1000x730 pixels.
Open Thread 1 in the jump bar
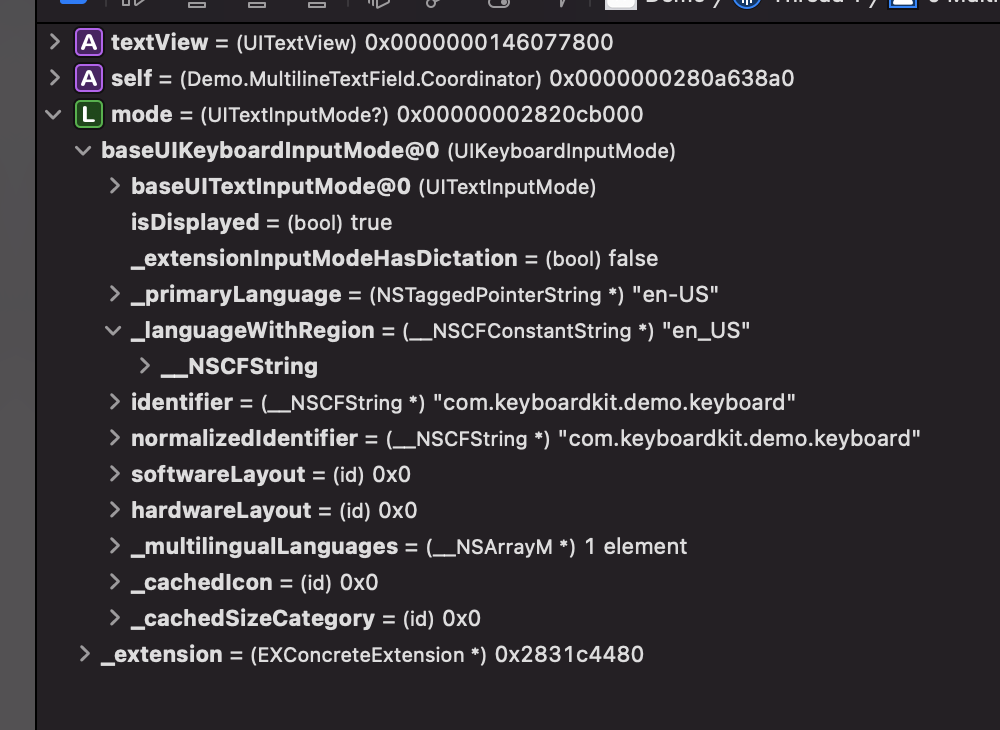pos(810,4)
